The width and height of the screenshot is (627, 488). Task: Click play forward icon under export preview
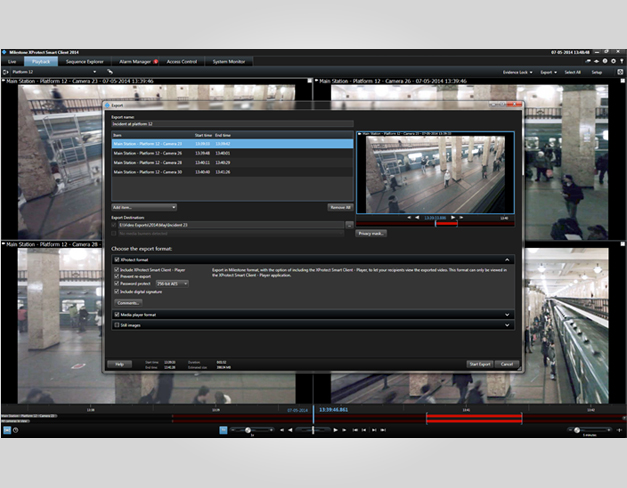click(x=453, y=217)
